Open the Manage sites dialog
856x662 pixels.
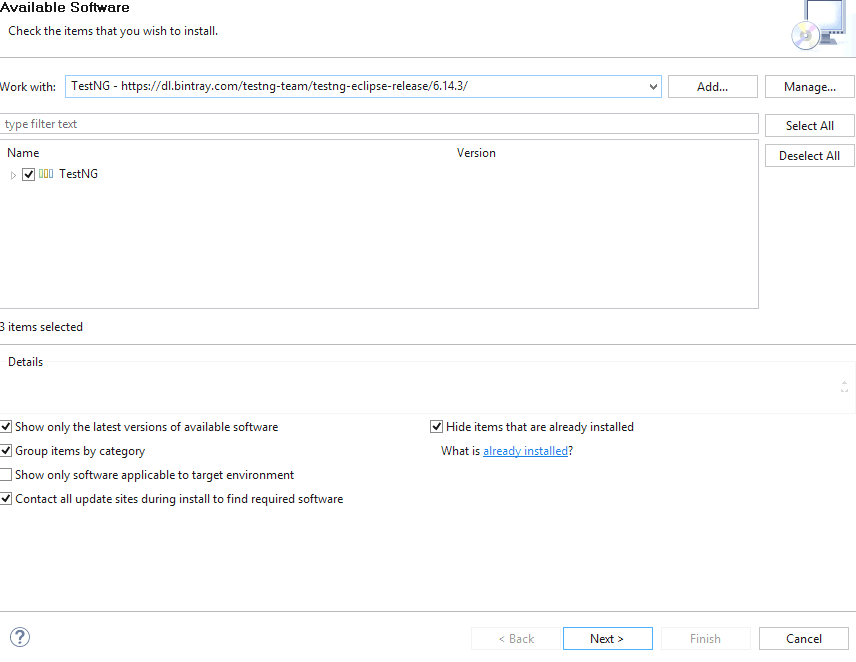point(809,86)
